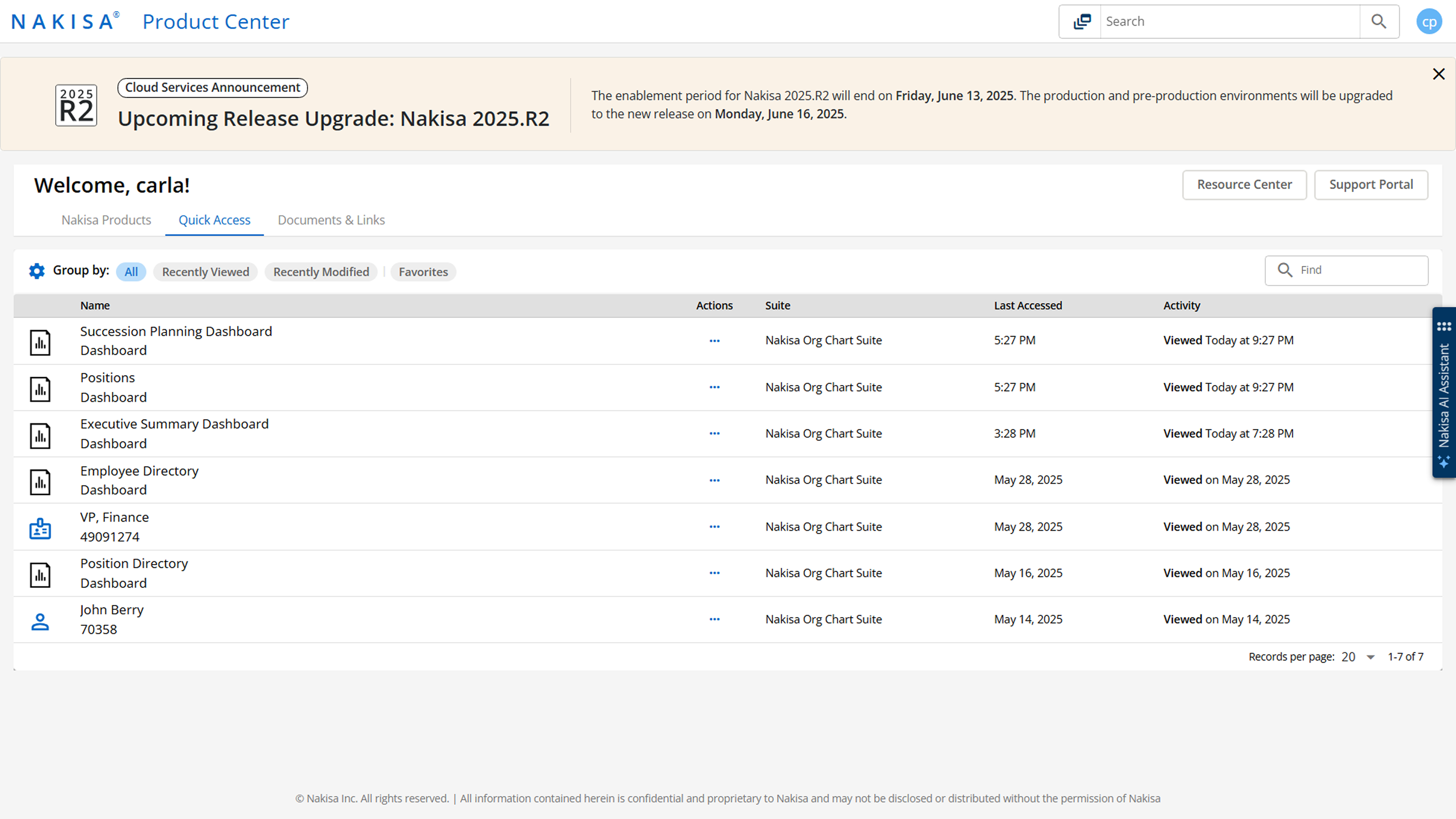Image resolution: width=1456 pixels, height=819 pixels.
Task: Filter group by All
Action: (131, 272)
